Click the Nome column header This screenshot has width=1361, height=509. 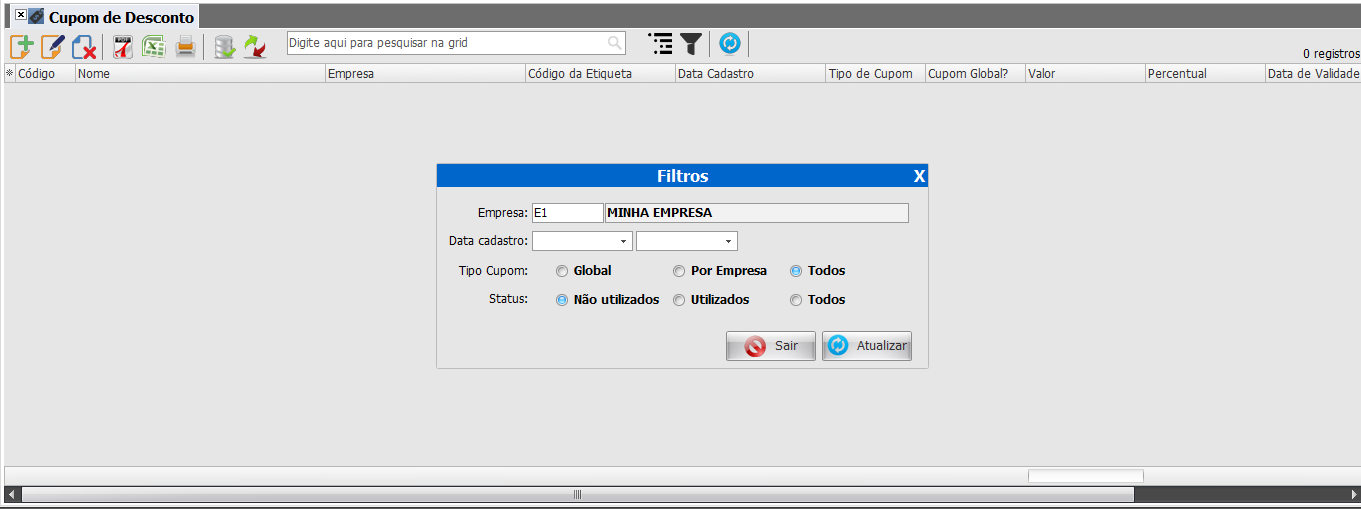point(200,74)
